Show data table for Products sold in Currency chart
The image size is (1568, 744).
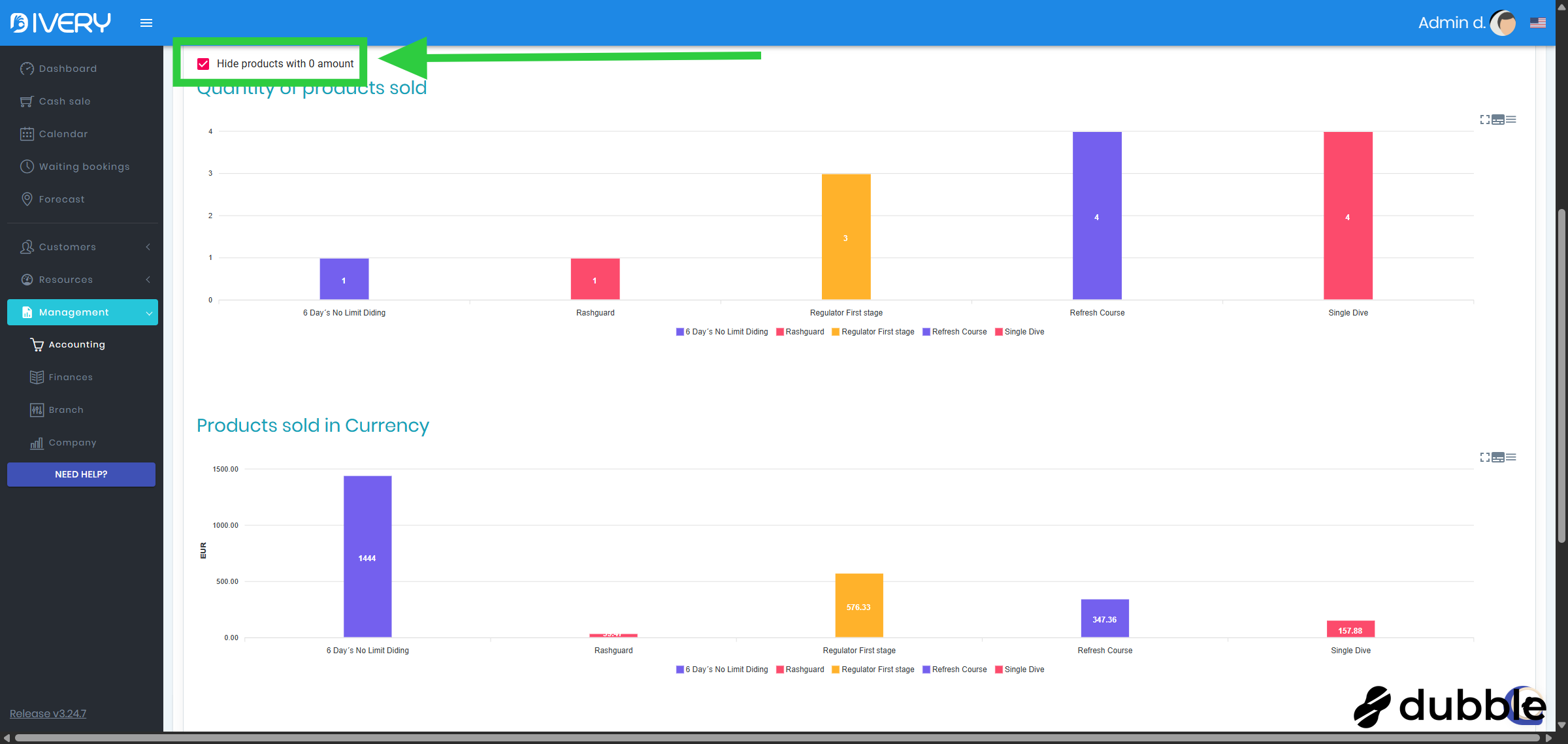click(1498, 457)
